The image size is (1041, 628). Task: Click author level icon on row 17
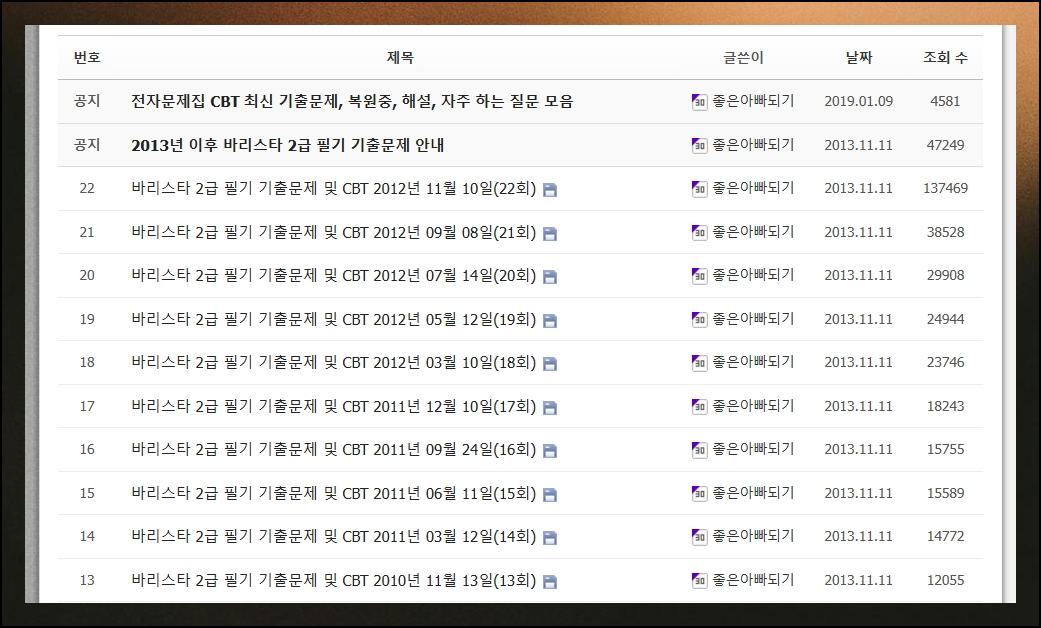[699, 406]
